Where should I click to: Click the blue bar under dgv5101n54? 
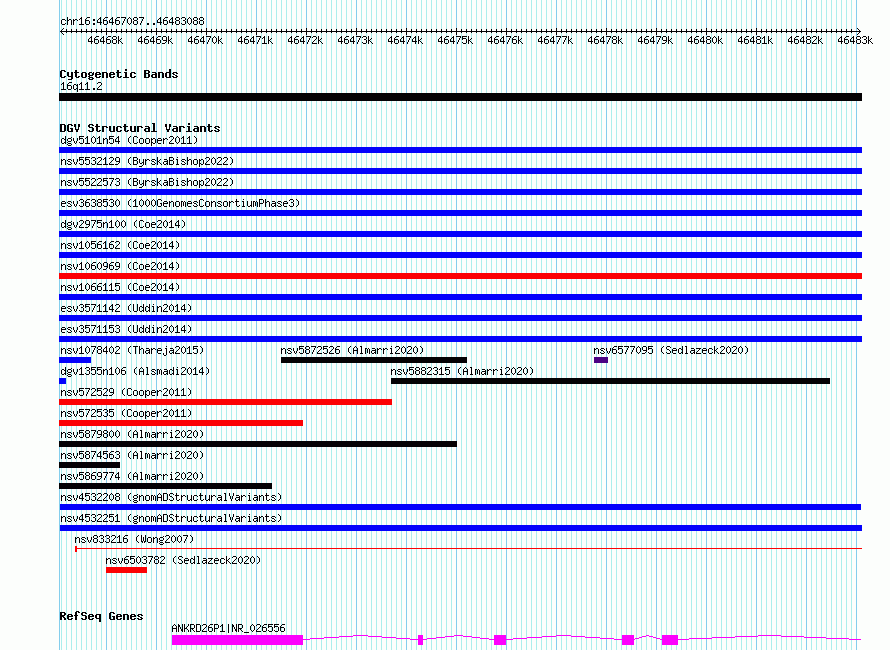(x=460, y=150)
